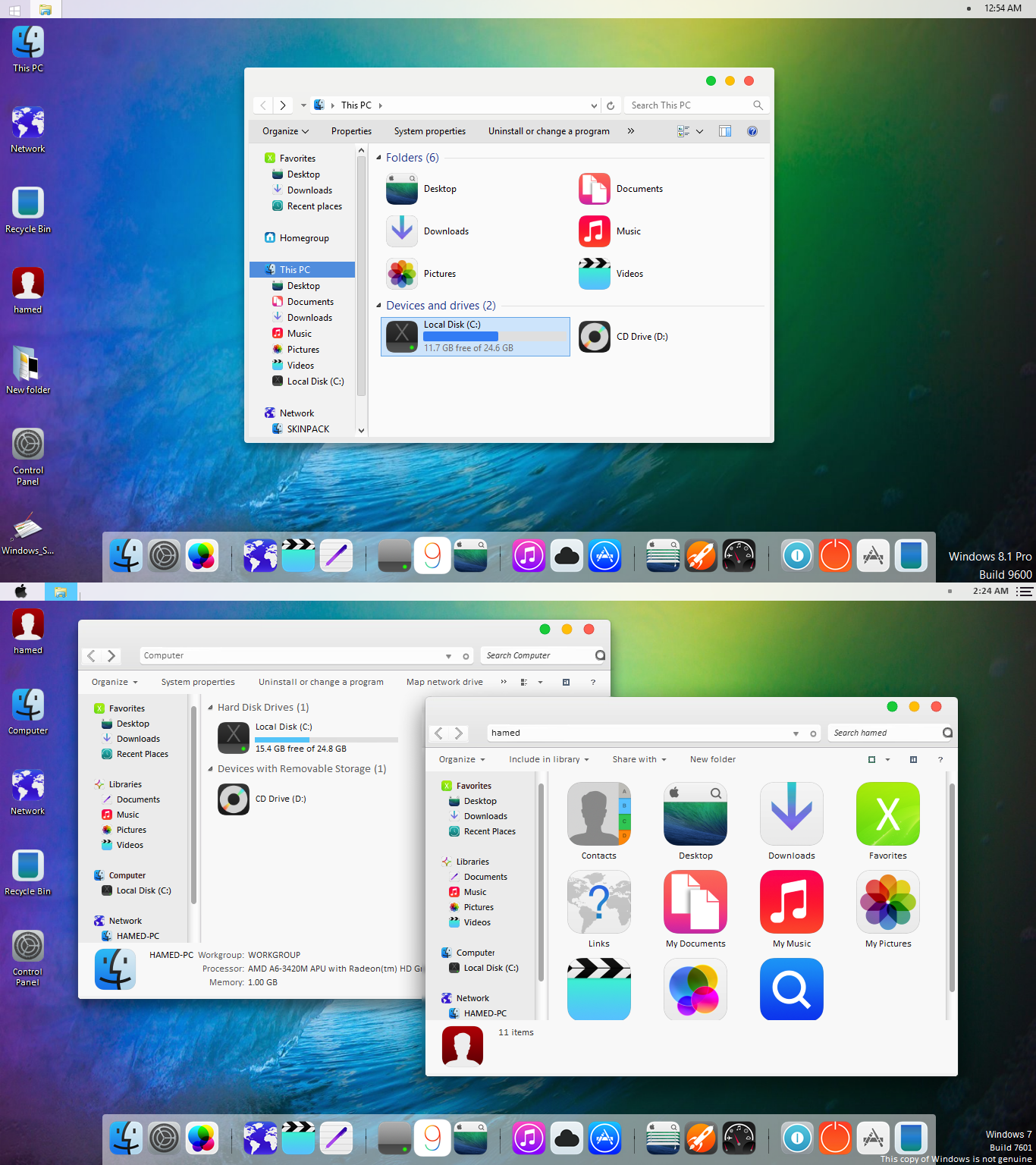Click the Search Computer field
This screenshot has height=1165, width=1036.
(542, 655)
